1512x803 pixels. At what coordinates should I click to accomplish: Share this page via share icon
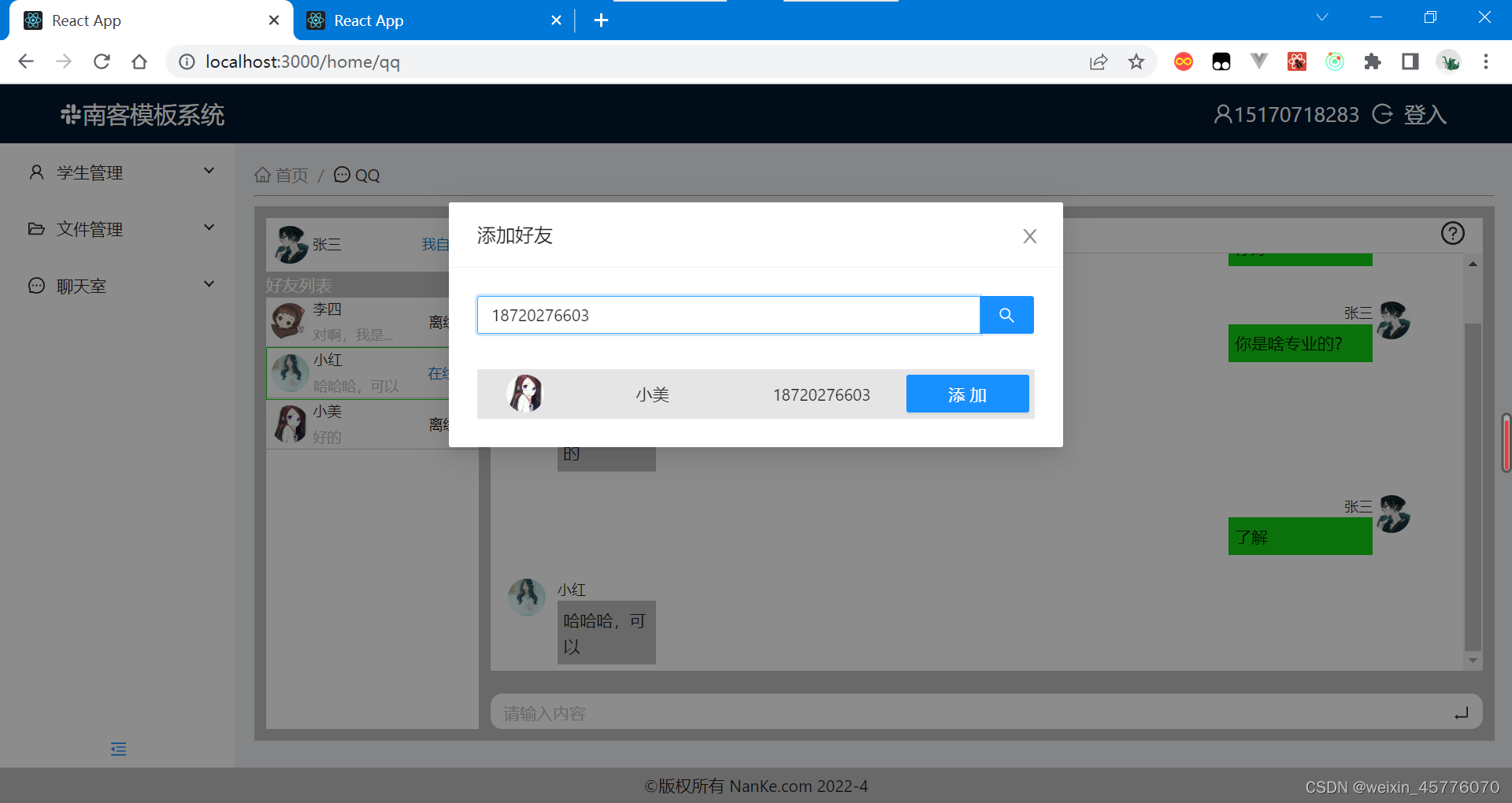(1099, 61)
